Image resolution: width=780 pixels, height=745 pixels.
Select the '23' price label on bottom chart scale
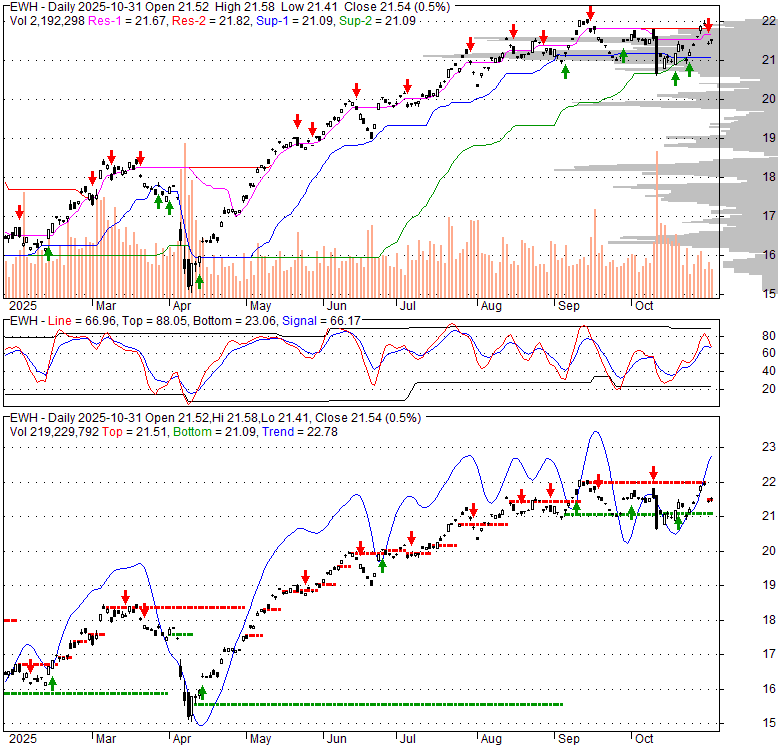pyautogui.click(x=769, y=447)
